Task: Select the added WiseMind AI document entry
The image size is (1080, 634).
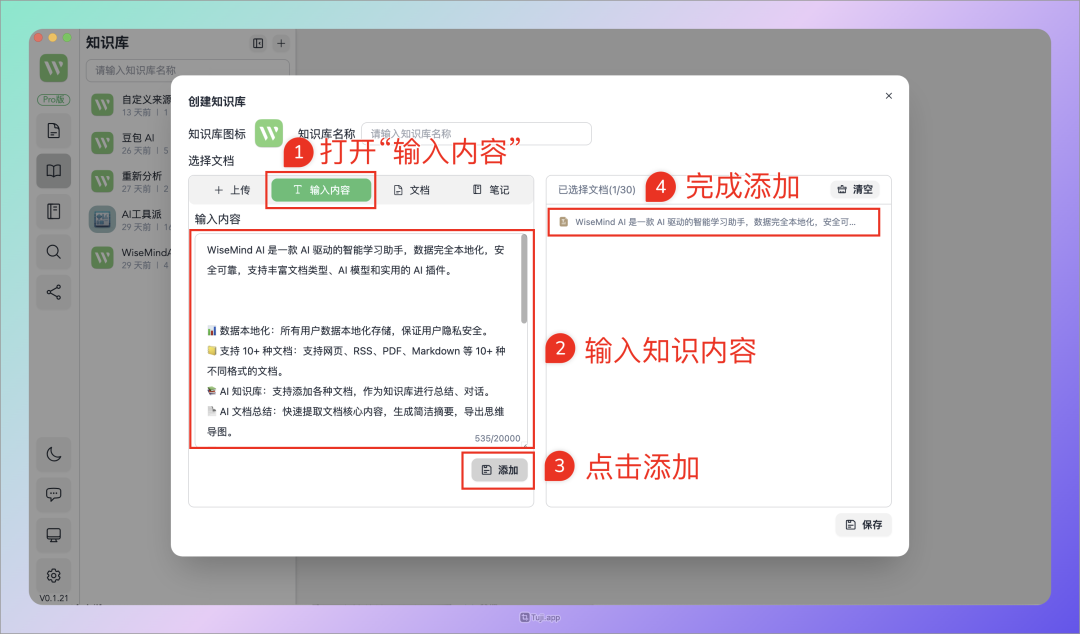Action: 714,222
